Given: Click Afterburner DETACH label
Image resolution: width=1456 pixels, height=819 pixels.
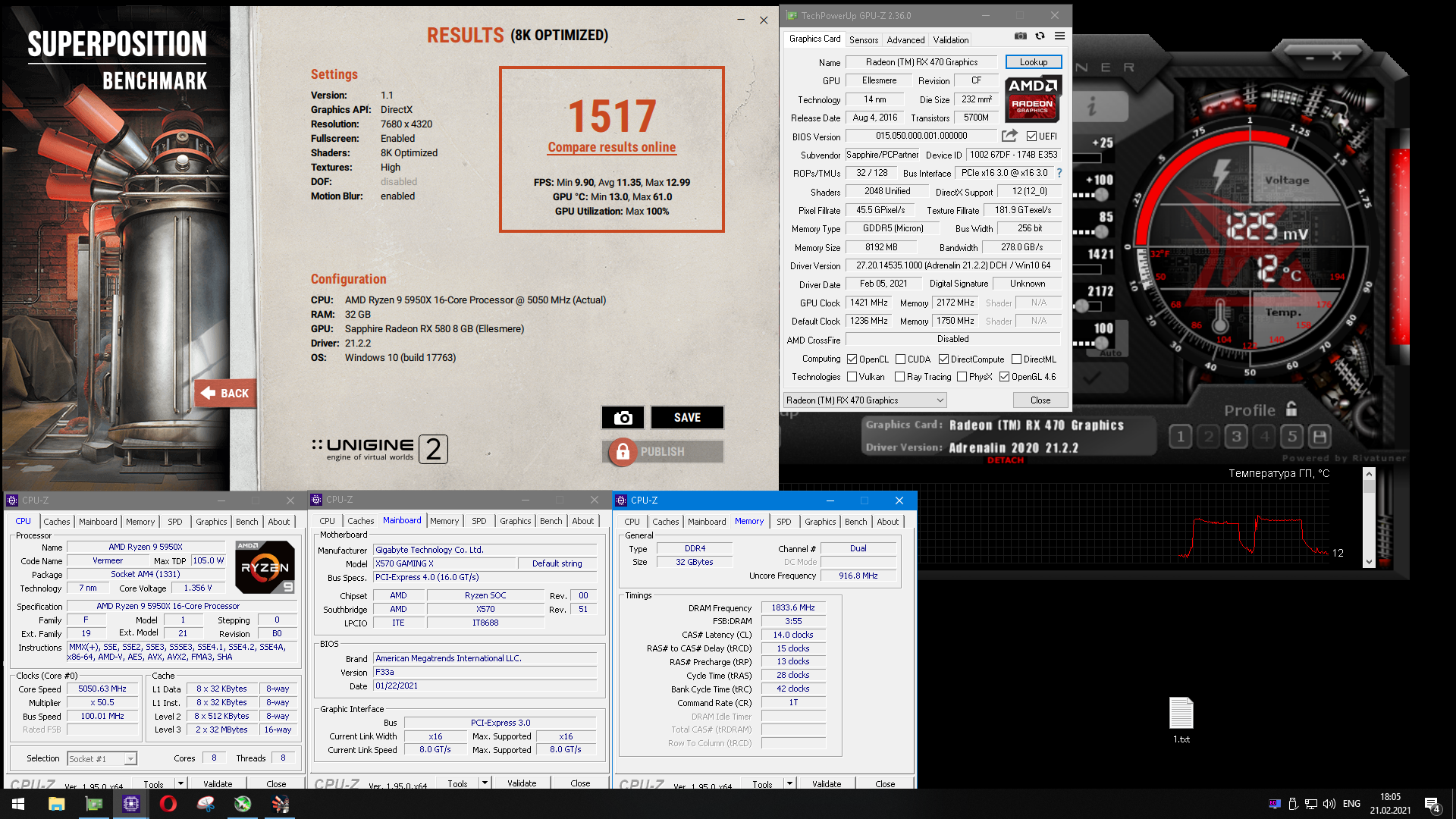Looking at the screenshot, I should pos(1006,460).
